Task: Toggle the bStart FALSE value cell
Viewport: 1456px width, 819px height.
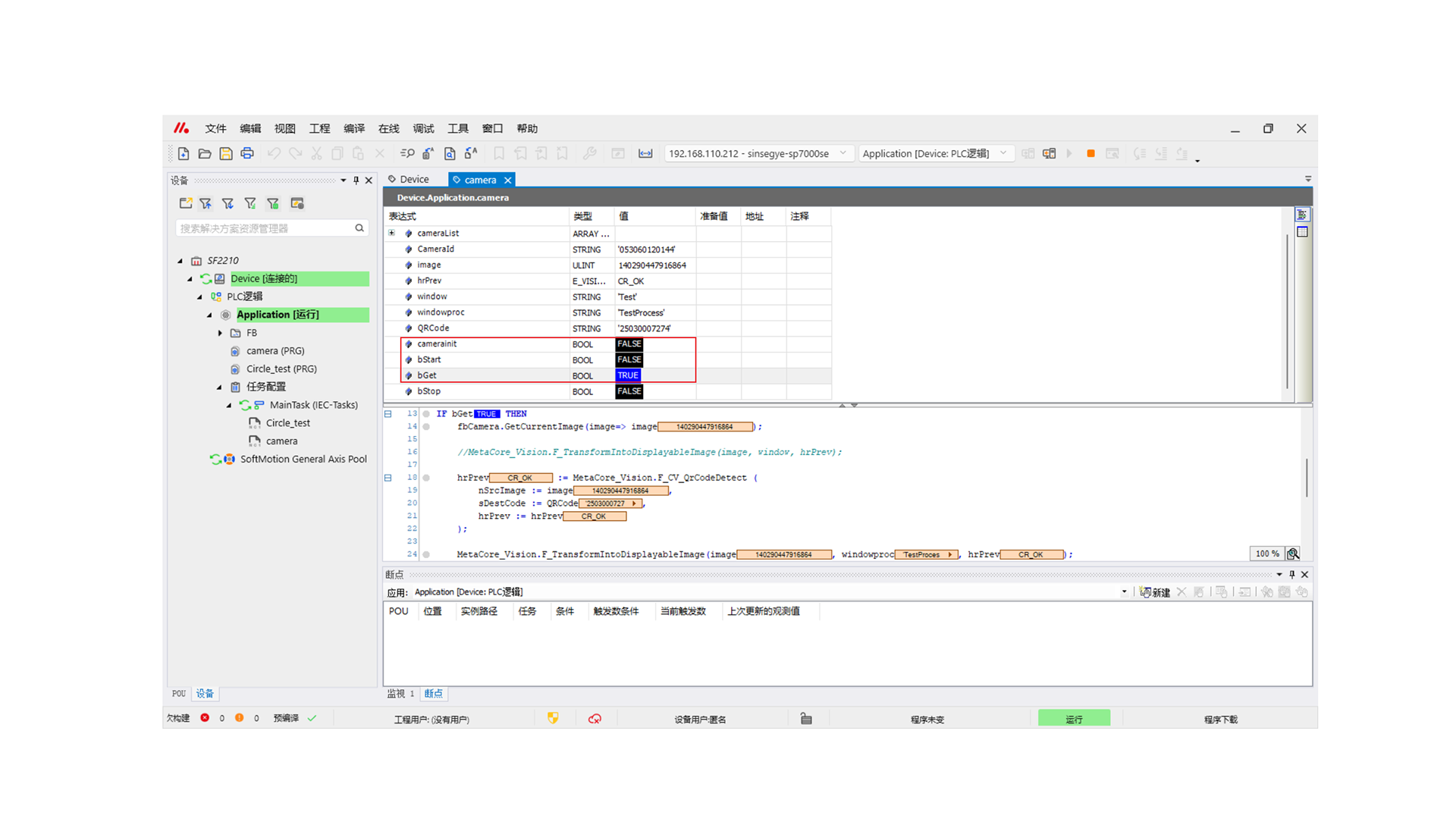Action: (x=629, y=359)
